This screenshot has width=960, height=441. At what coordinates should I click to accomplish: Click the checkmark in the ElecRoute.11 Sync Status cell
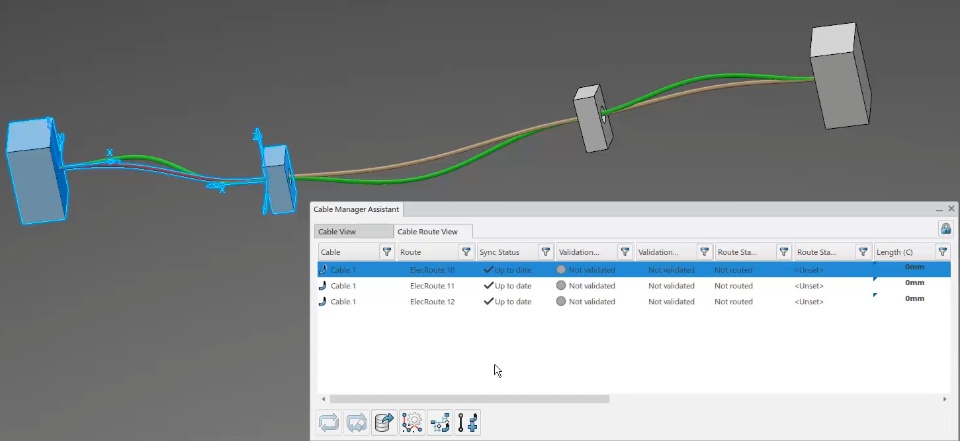coord(488,285)
